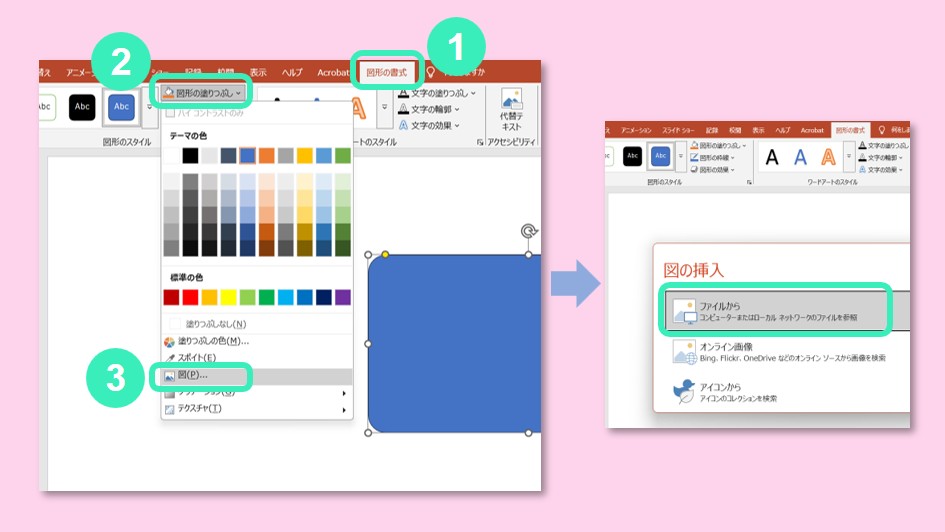945x532 pixels.
Task: Click the file-from-computer picture icon
Action: [685, 311]
